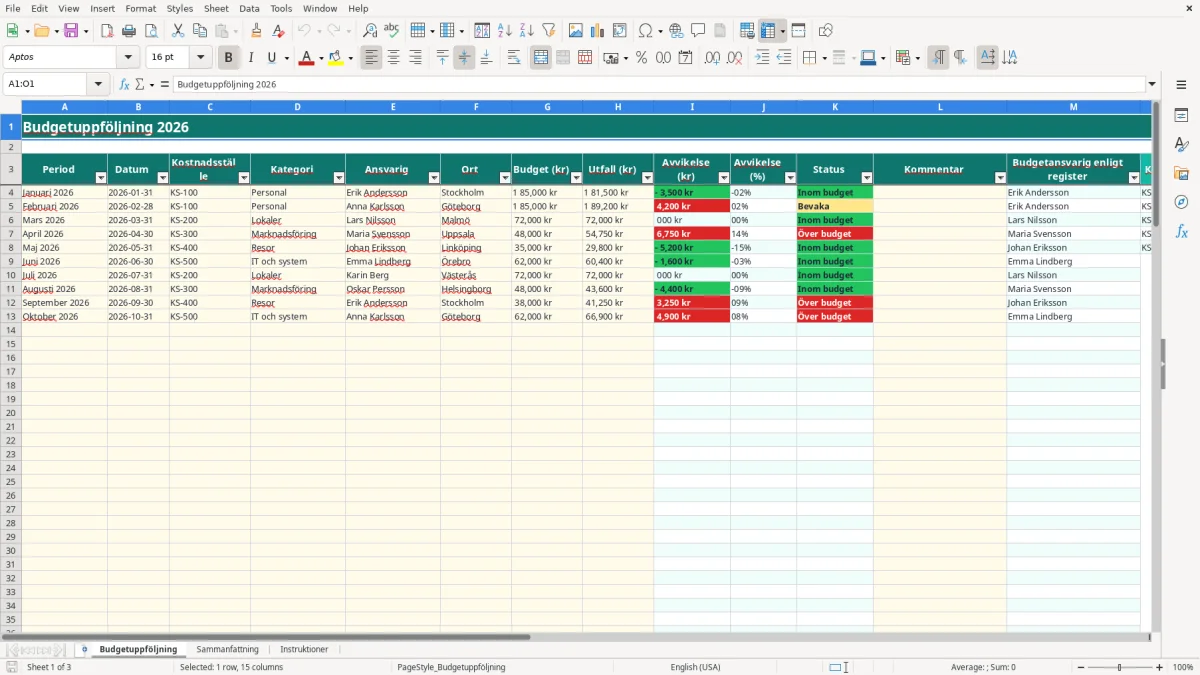Select row header 7

click(11, 234)
